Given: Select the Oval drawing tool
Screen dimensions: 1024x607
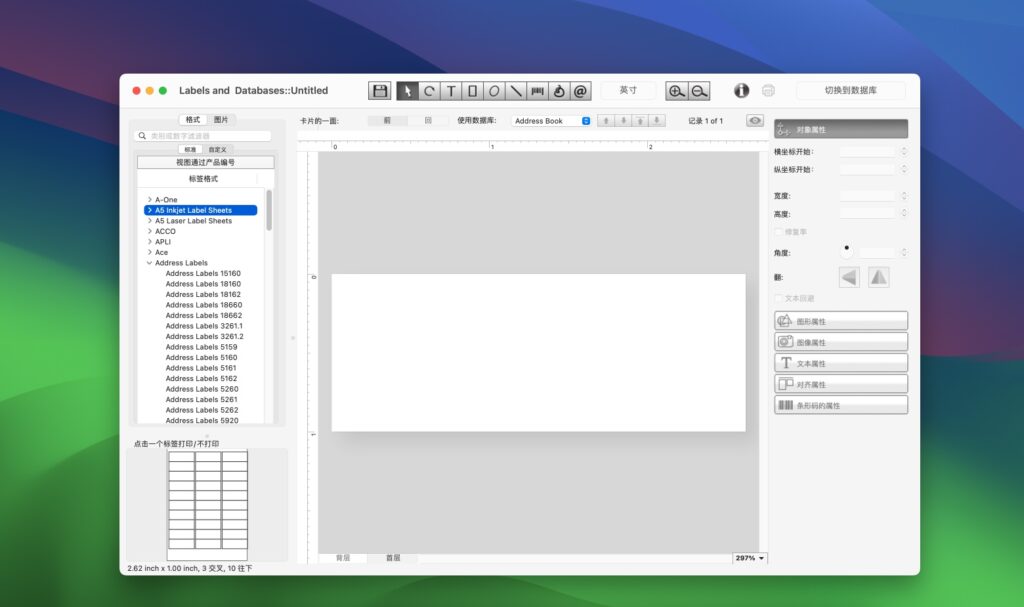Looking at the screenshot, I should click(x=493, y=91).
